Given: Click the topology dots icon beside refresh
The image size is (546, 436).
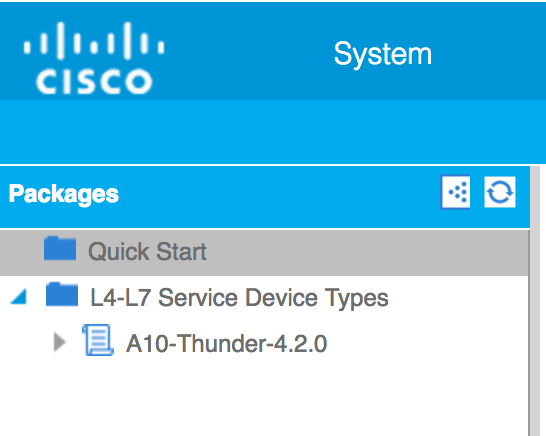Looking at the screenshot, I should [455, 192].
